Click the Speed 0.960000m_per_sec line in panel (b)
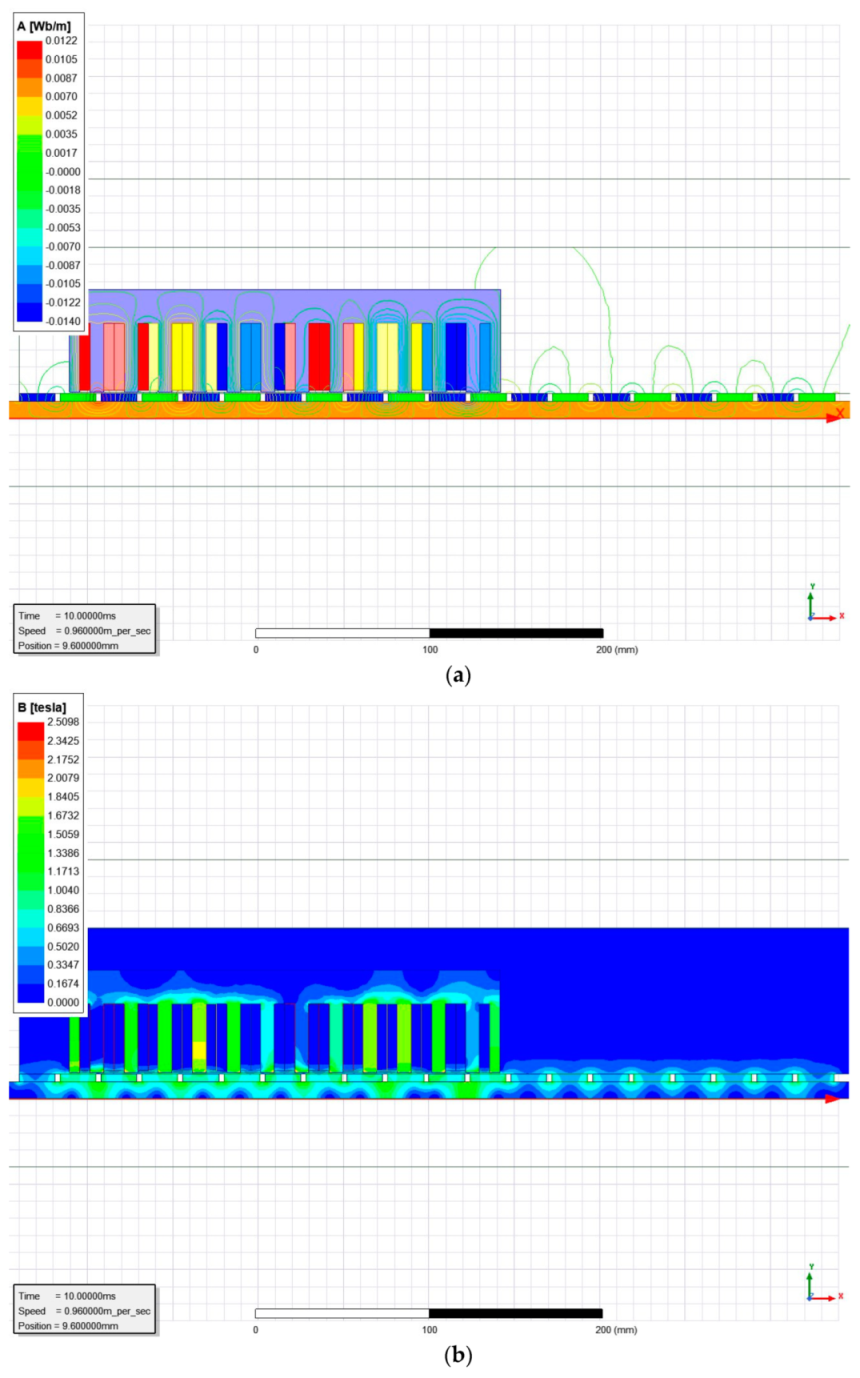The width and height of the screenshot is (860, 1378). coord(84,1311)
